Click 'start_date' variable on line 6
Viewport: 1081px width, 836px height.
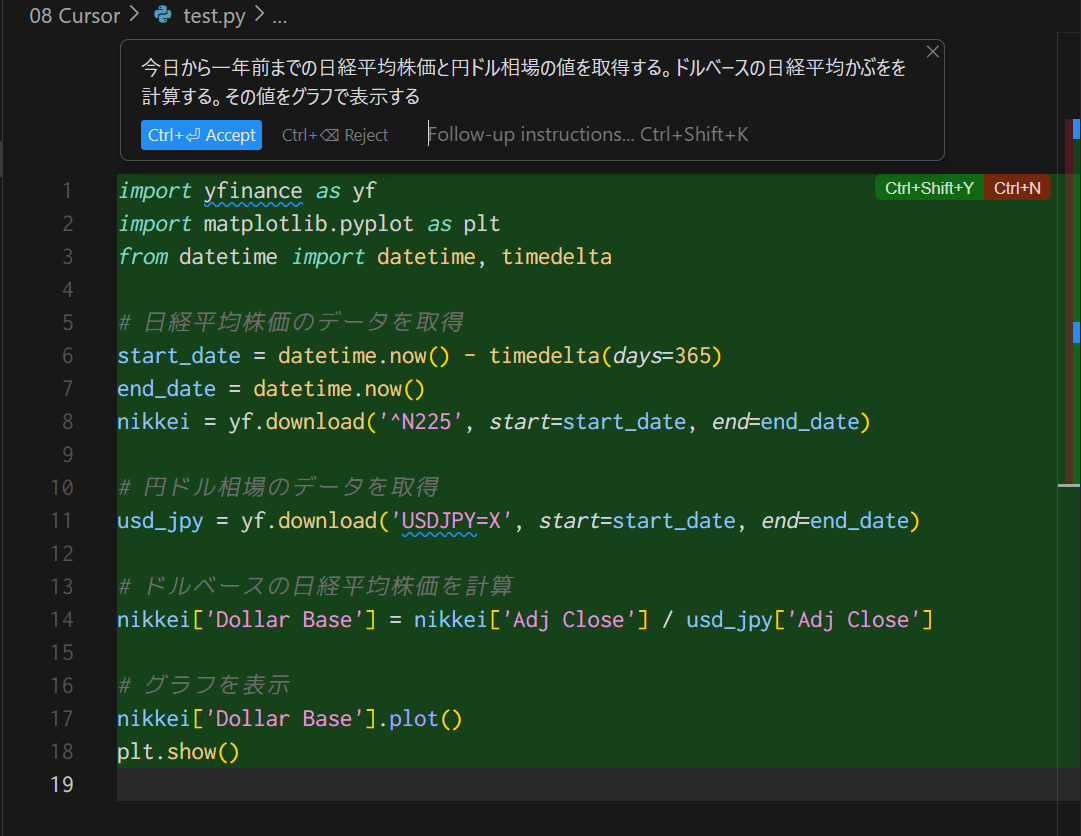tap(179, 356)
